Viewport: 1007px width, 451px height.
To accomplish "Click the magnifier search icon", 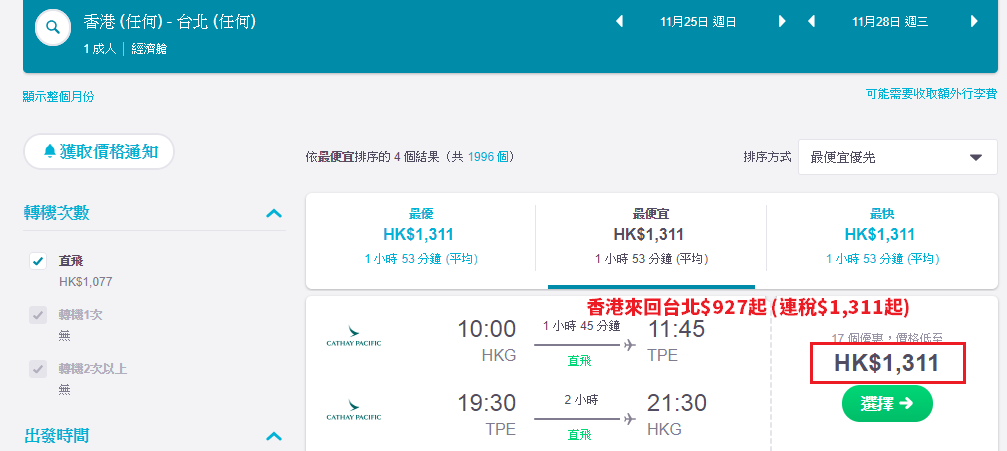I will [53, 28].
